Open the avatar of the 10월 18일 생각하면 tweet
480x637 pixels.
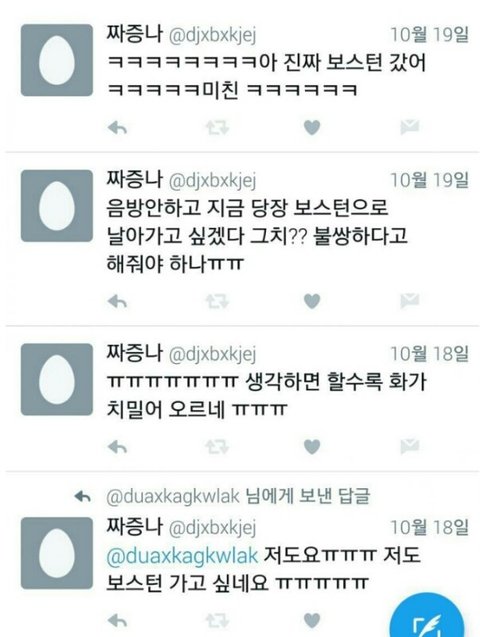coord(57,379)
